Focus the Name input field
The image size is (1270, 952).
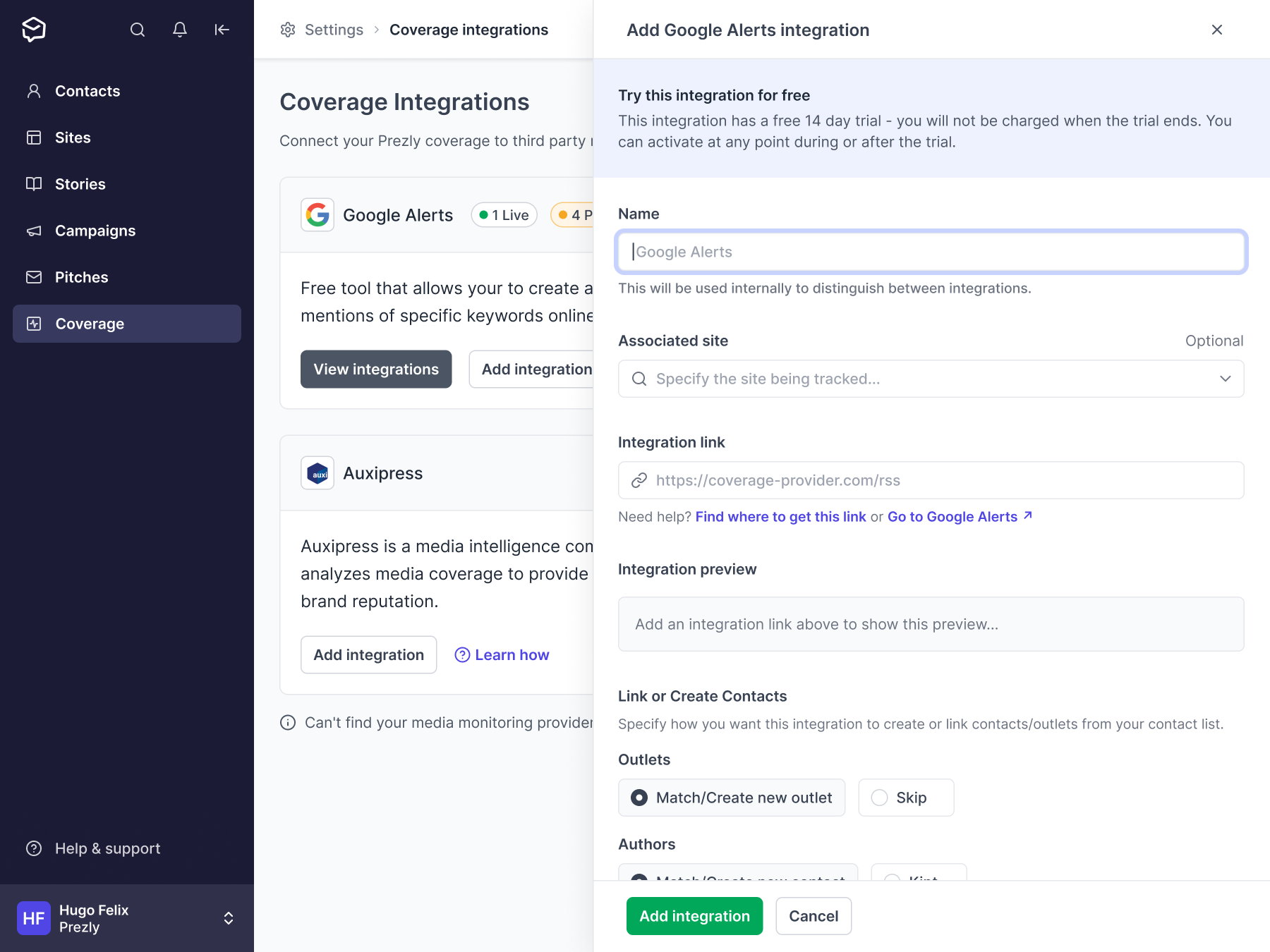(x=931, y=252)
